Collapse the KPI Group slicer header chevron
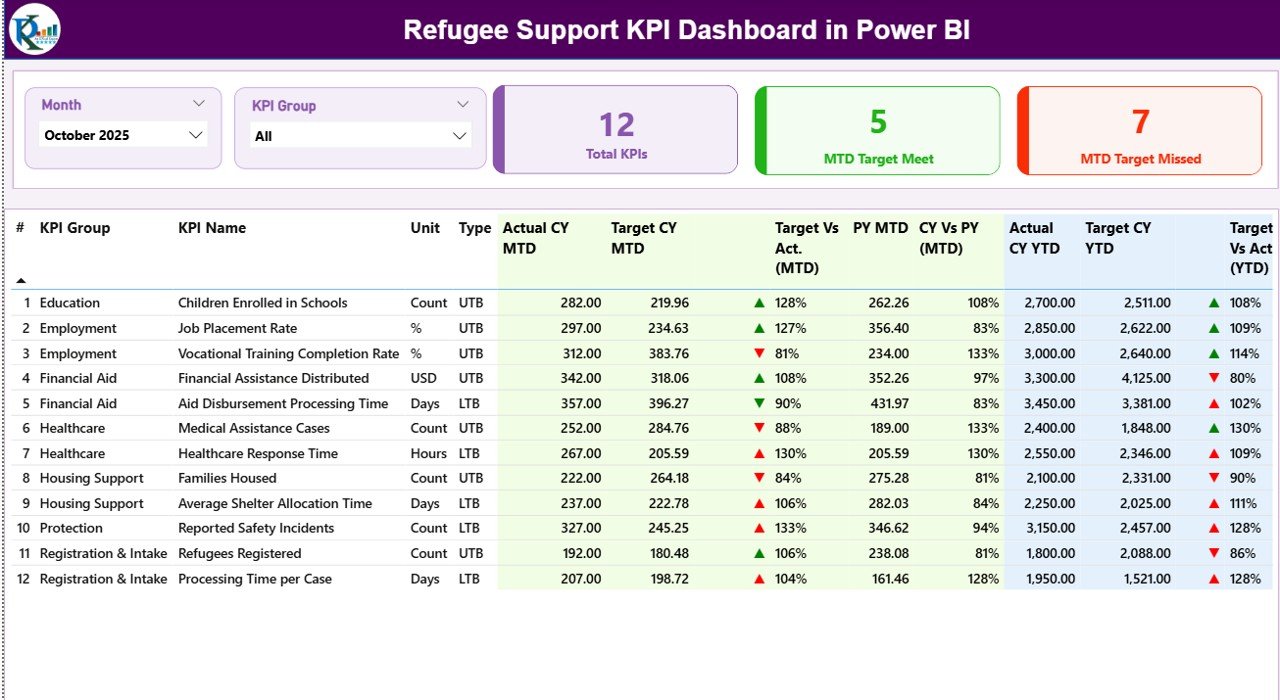The width and height of the screenshot is (1280, 700). pos(462,103)
